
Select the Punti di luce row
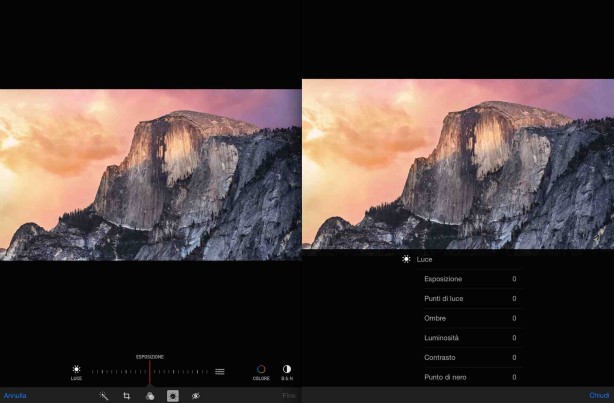473,298
